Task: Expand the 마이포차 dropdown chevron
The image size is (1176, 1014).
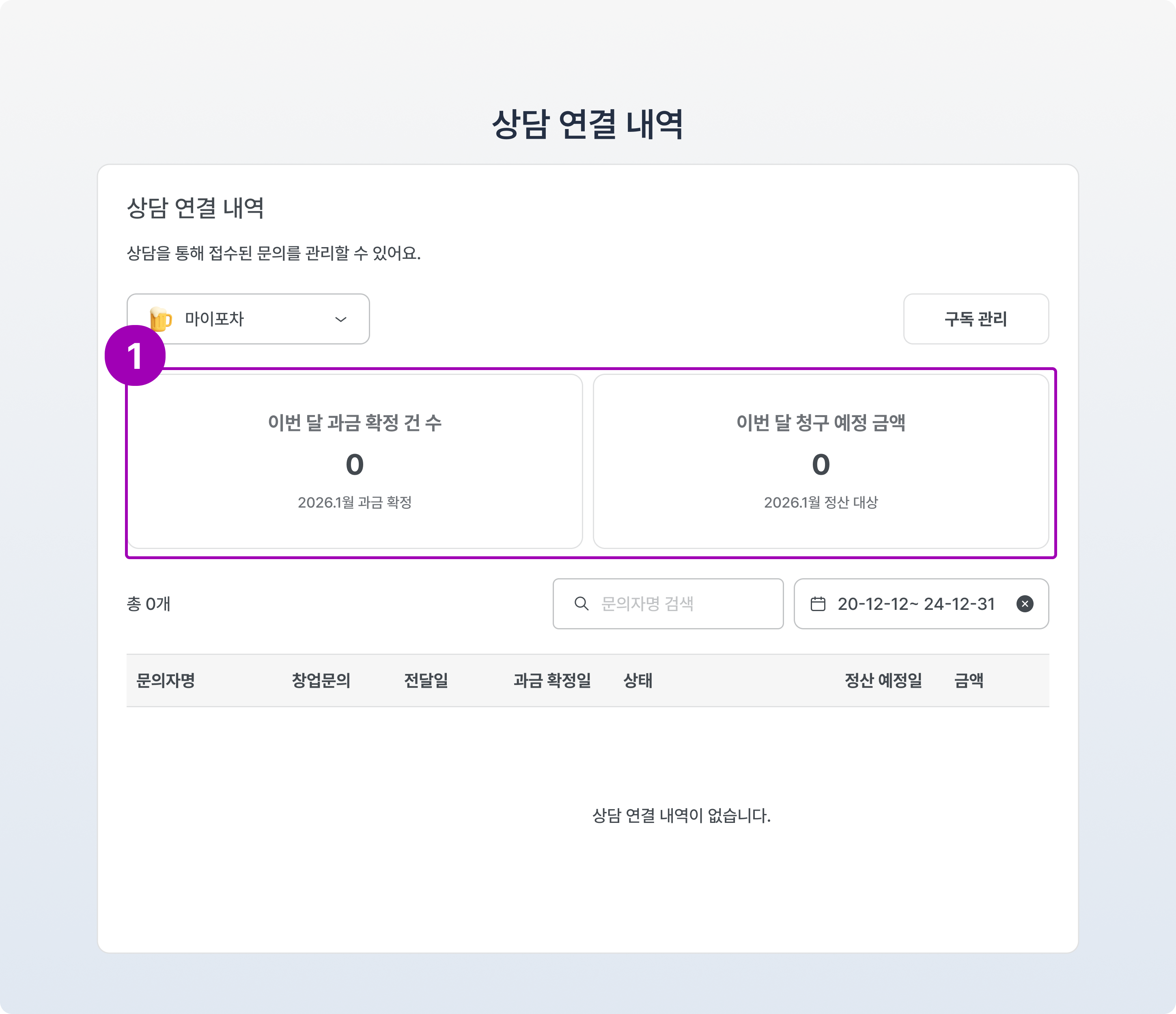Action: (340, 319)
